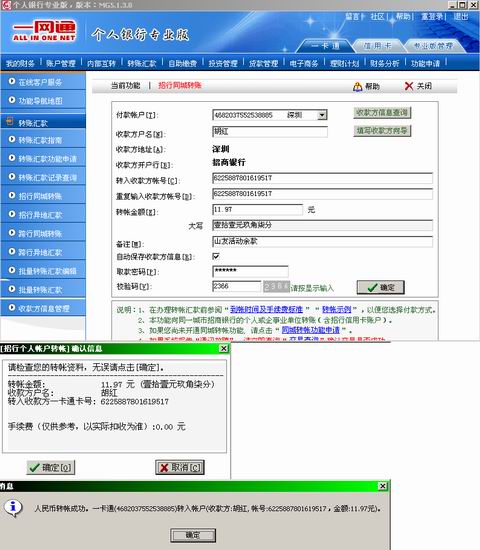Open 转账汇款 section icon in sidebar
480x550 pixels.
coord(9,122)
